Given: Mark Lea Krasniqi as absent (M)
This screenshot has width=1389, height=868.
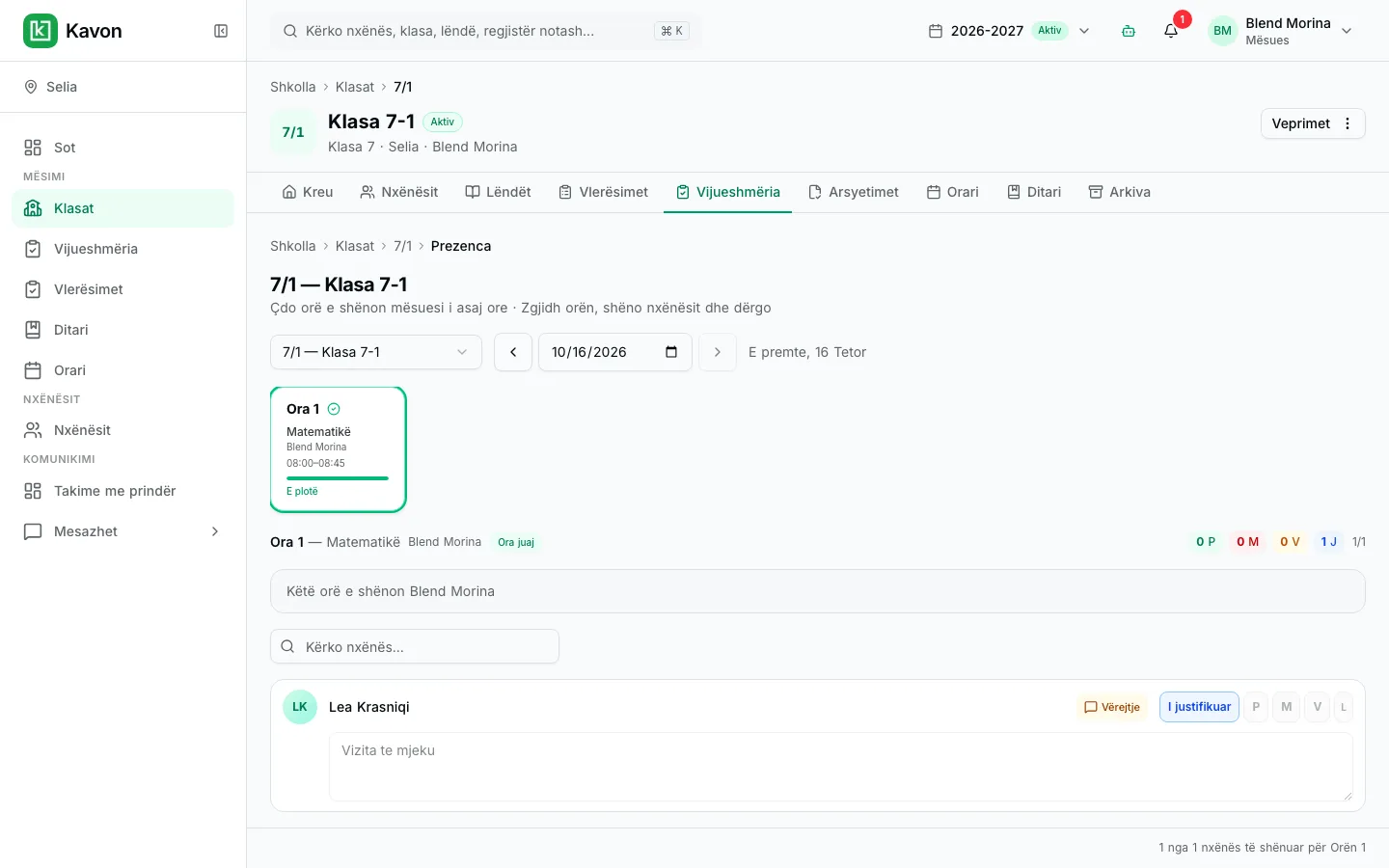Looking at the screenshot, I should [1287, 707].
